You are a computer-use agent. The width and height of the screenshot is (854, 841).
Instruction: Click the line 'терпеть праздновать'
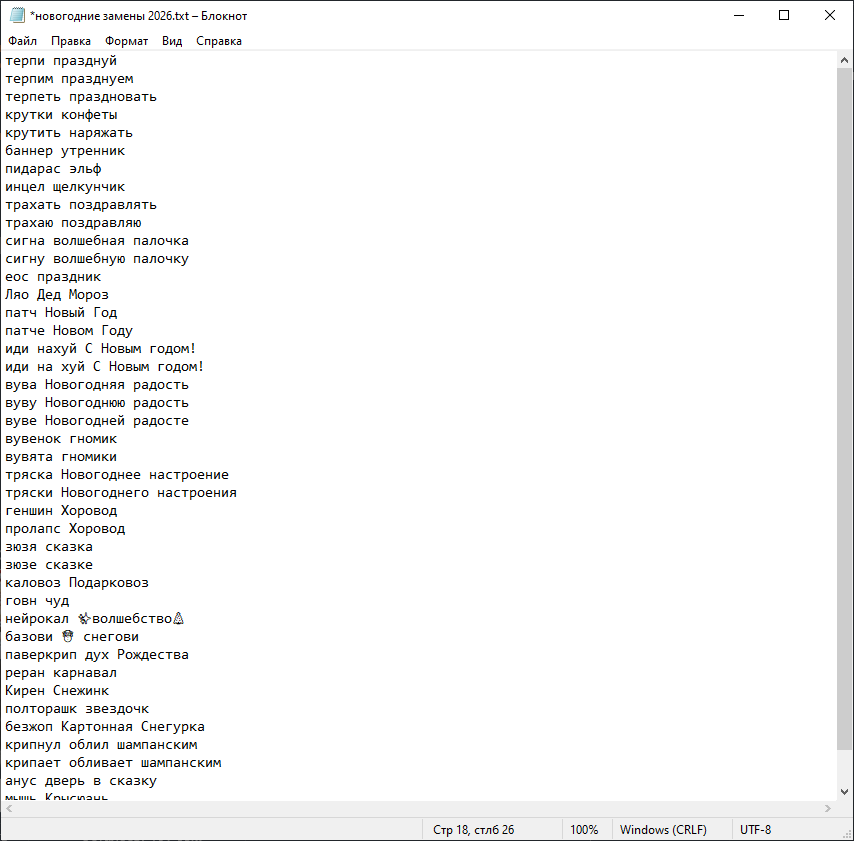[x=81, y=97]
